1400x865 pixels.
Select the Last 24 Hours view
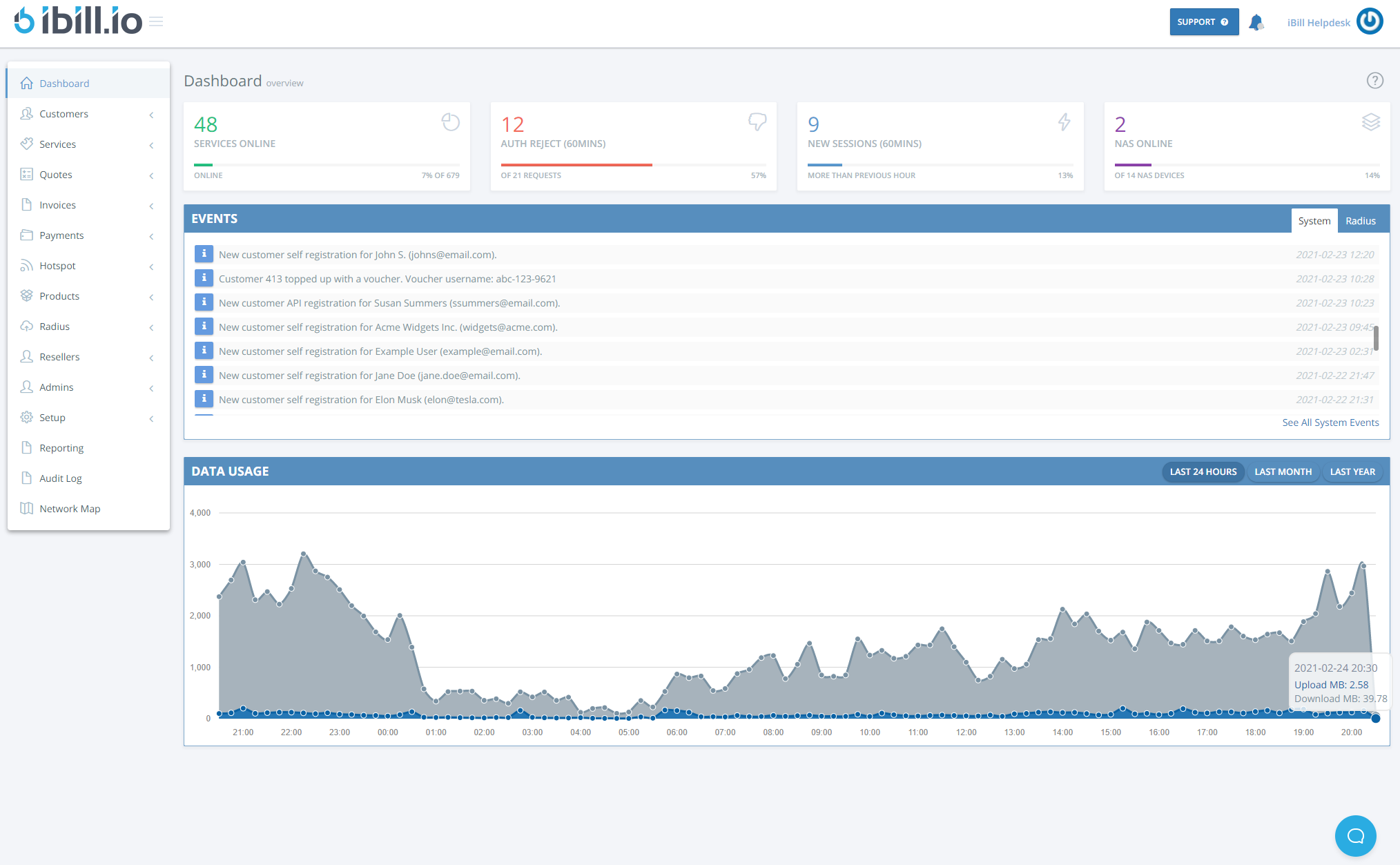click(x=1203, y=472)
